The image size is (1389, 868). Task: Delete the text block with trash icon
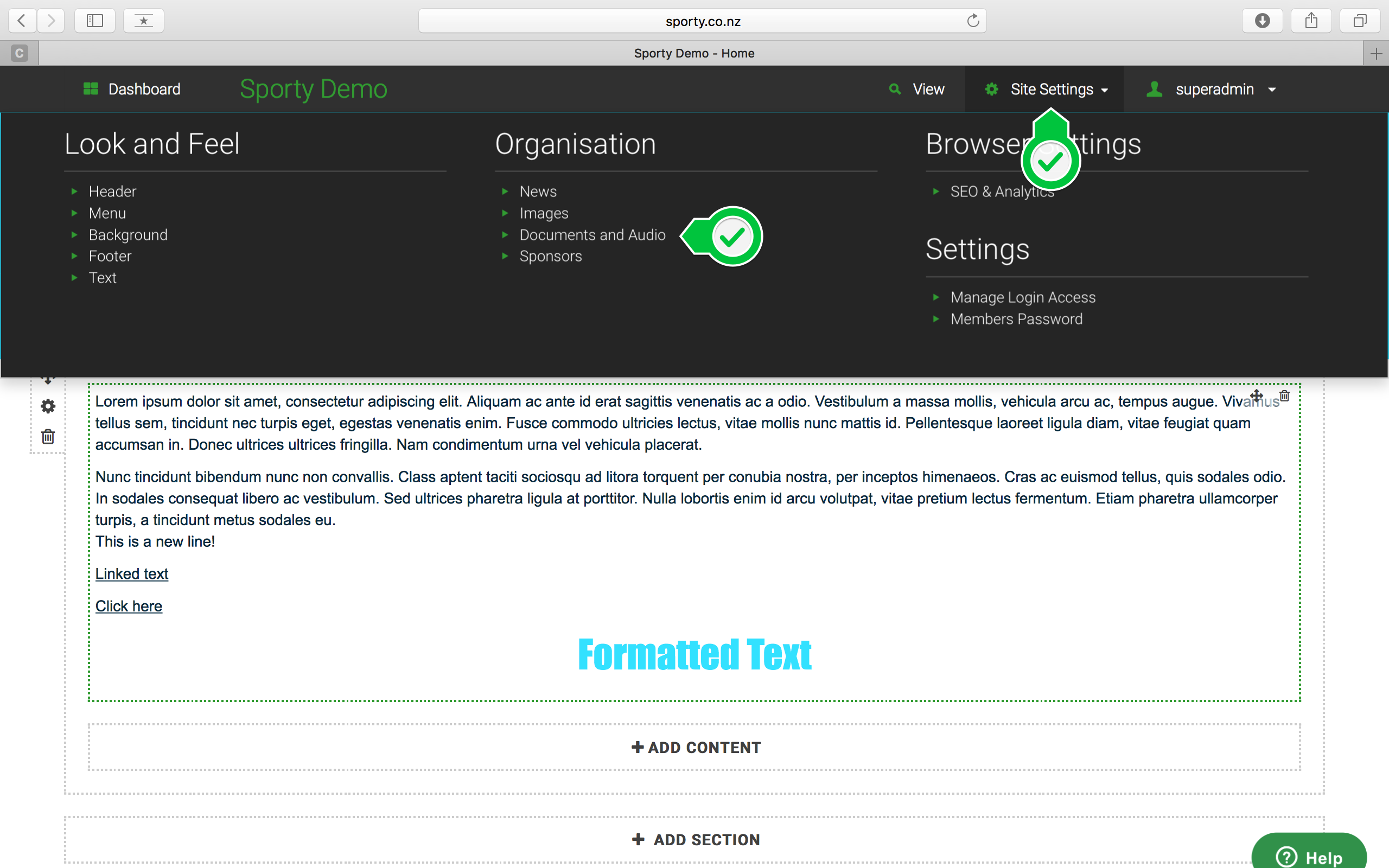click(1284, 395)
